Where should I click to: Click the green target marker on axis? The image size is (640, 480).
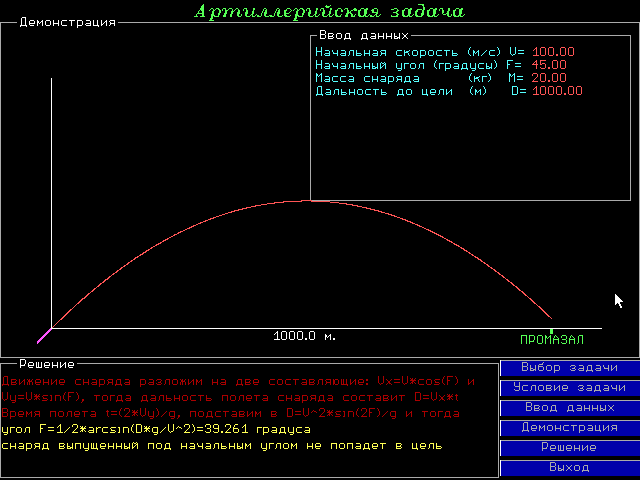pos(551,331)
